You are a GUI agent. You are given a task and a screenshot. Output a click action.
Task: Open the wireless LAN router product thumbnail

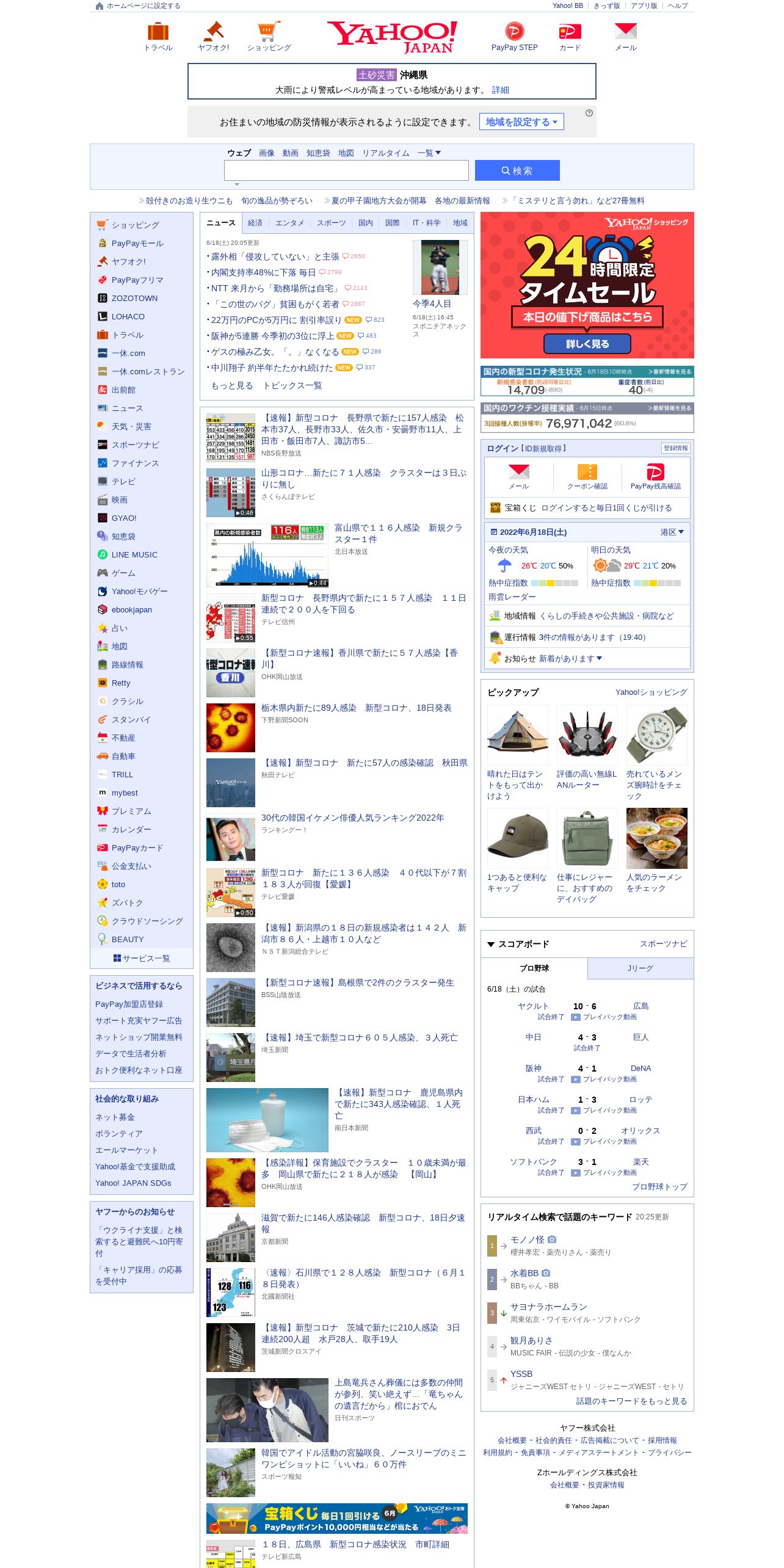tap(587, 735)
